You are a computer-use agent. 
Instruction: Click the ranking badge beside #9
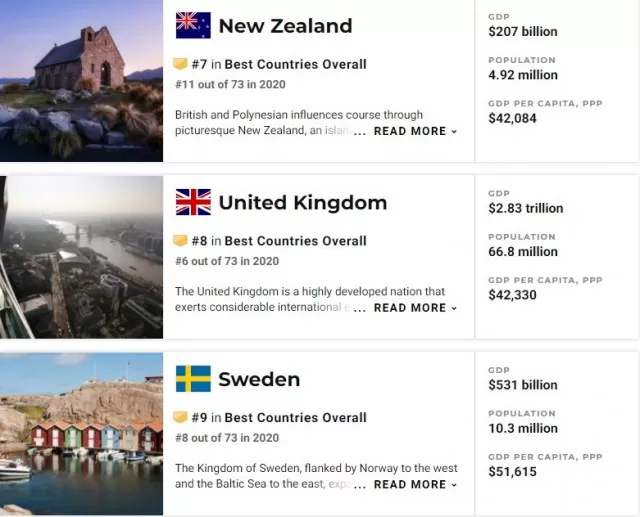[180, 417]
